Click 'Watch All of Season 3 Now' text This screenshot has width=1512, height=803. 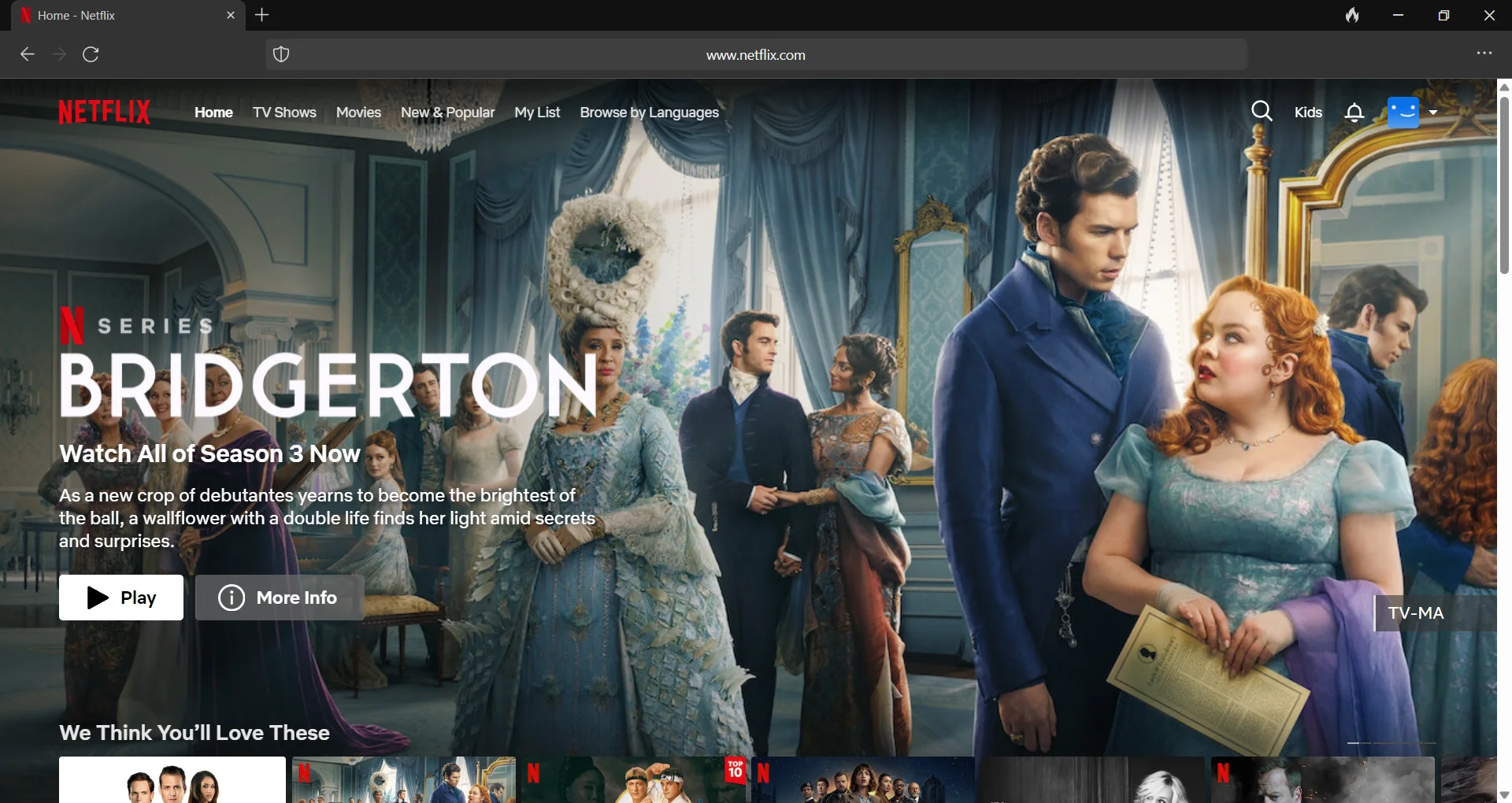(x=209, y=454)
